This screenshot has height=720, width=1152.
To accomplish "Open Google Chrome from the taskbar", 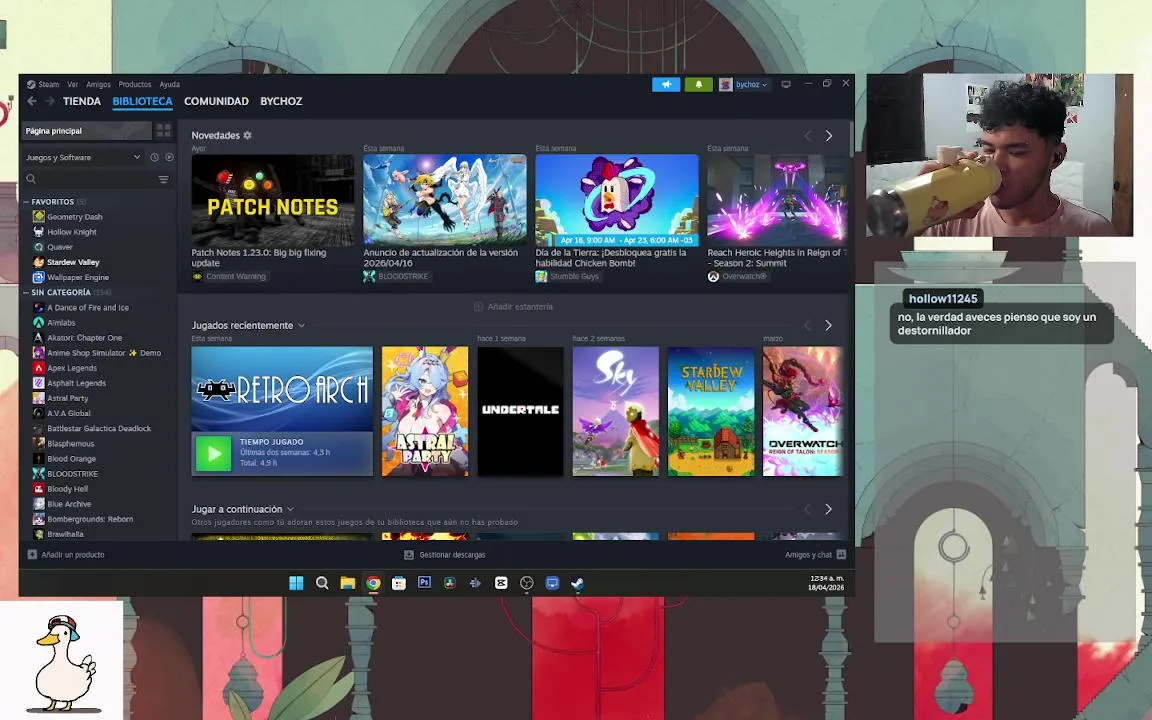I will tap(373, 583).
